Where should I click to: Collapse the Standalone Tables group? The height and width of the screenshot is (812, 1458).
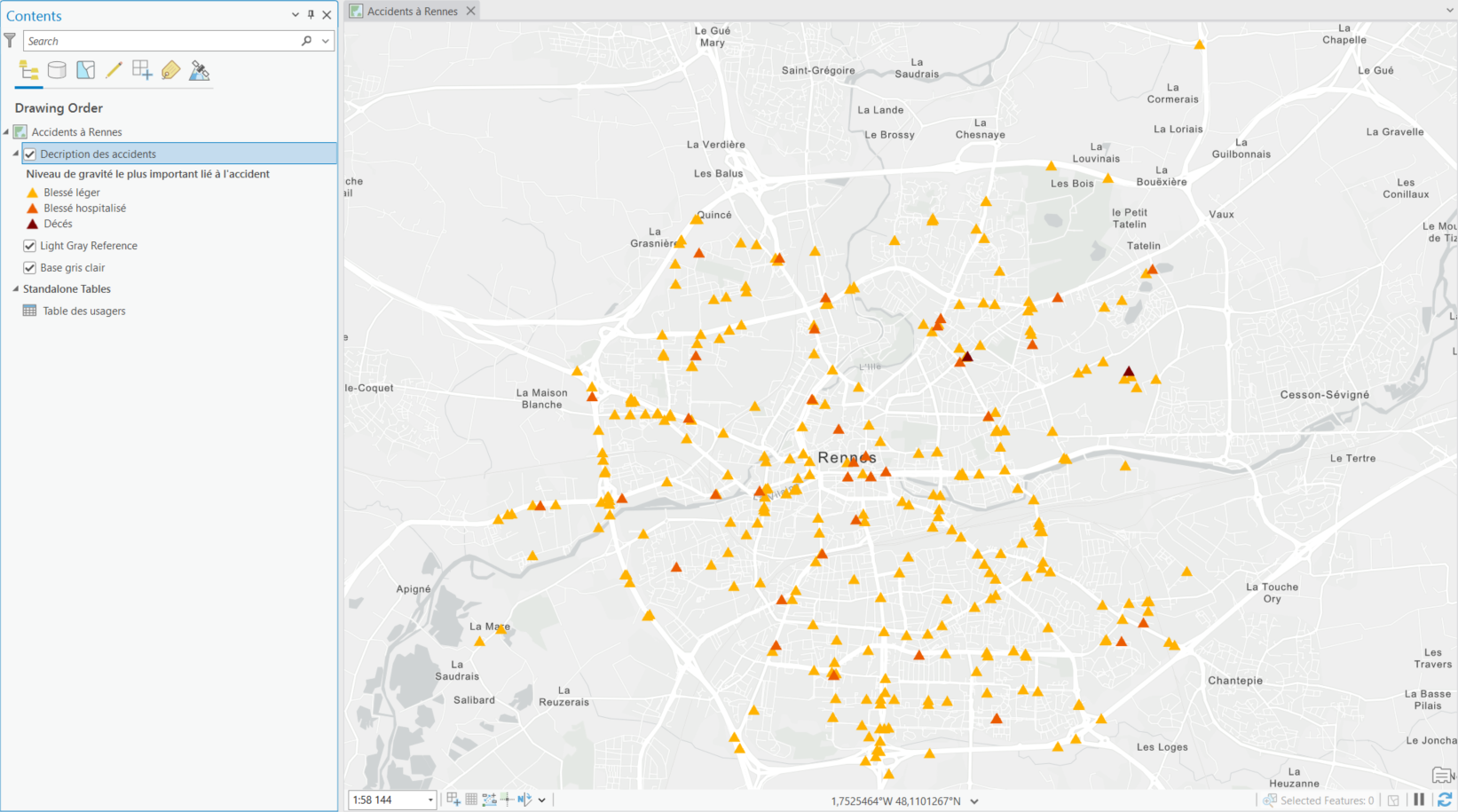15,288
